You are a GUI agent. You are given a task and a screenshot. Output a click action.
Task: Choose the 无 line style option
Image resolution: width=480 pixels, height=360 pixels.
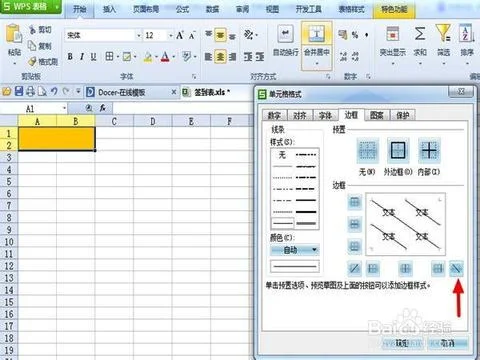point(282,155)
